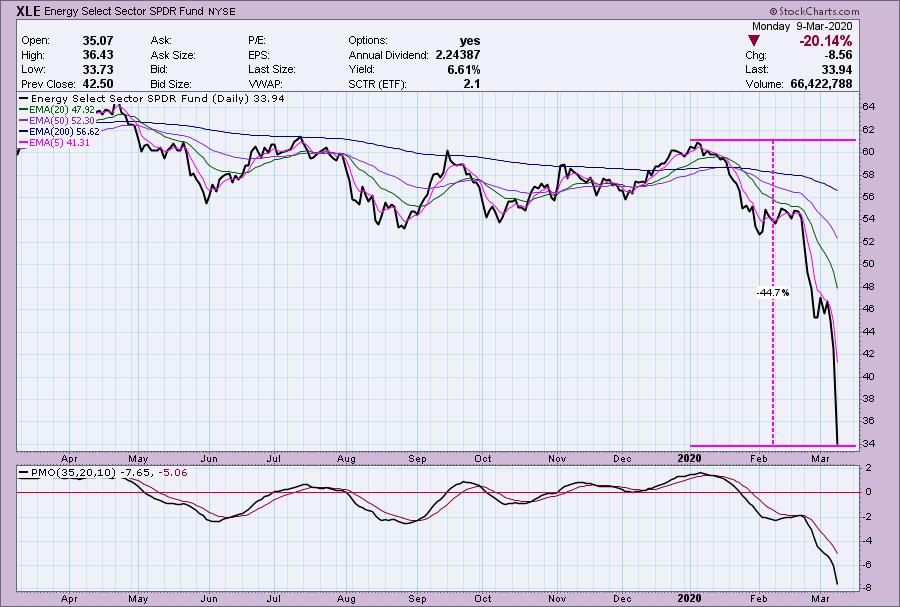Click the EMA(5) 41.31 legend entry
Viewport: 900px width, 607px height.
click(x=55, y=142)
